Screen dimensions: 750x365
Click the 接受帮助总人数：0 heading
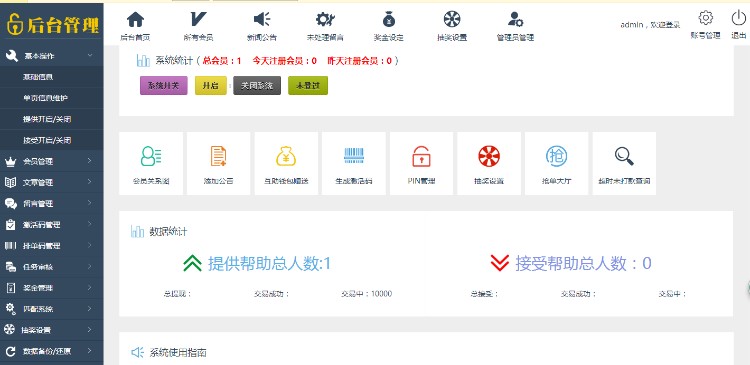[583, 263]
